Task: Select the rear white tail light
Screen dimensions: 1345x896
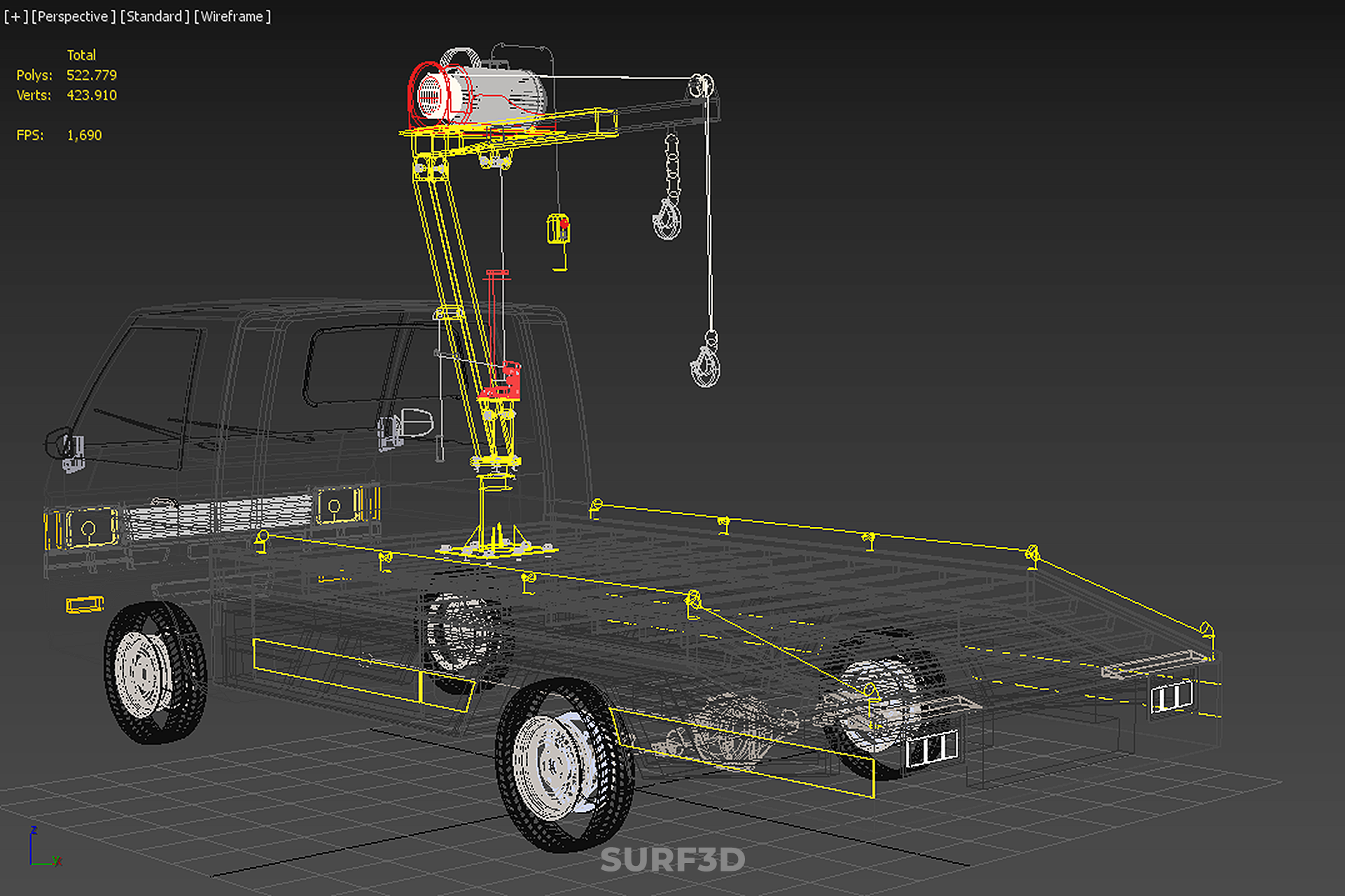Action: coord(931,749)
